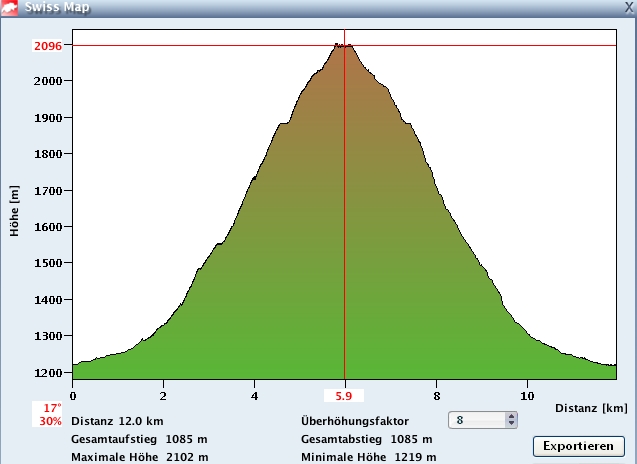Click the Swiss Map app icon in title bar
Viewport: 637px width, 464px height.
pos(11,6)
